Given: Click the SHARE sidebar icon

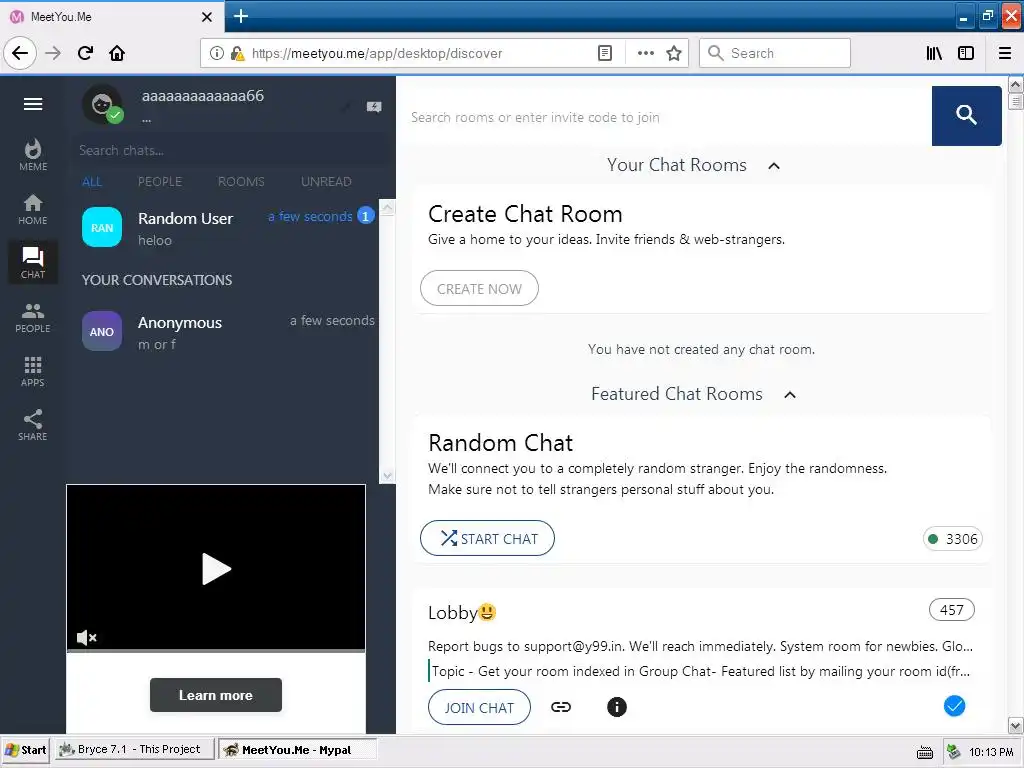Looking at the screenshot, I should [x=33, y=425].
